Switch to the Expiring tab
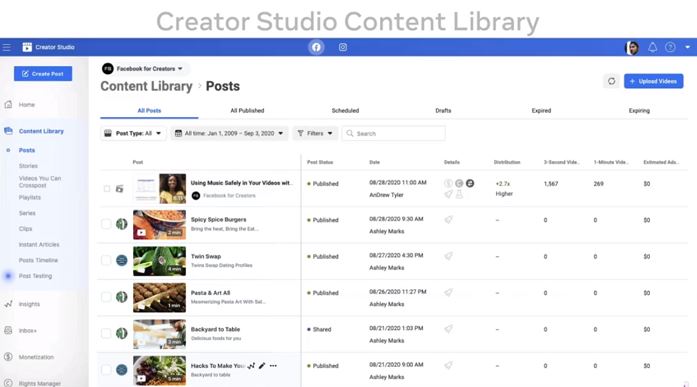Viewport: 697px width, 387px height. point(639,111)
